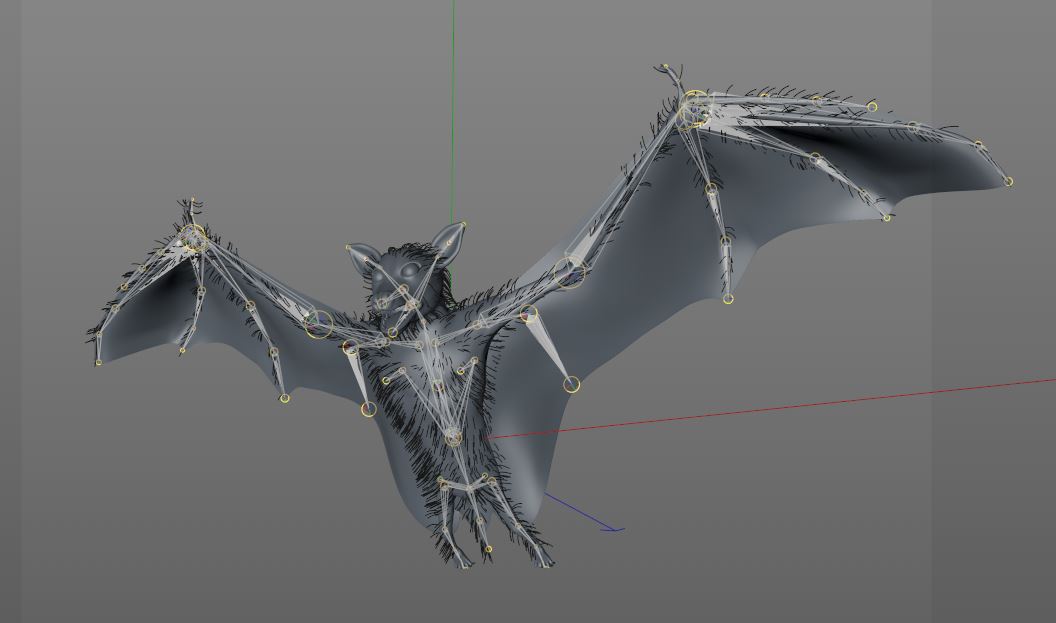Select the large wrist joint on the raised wing

[x=694, y=108]
